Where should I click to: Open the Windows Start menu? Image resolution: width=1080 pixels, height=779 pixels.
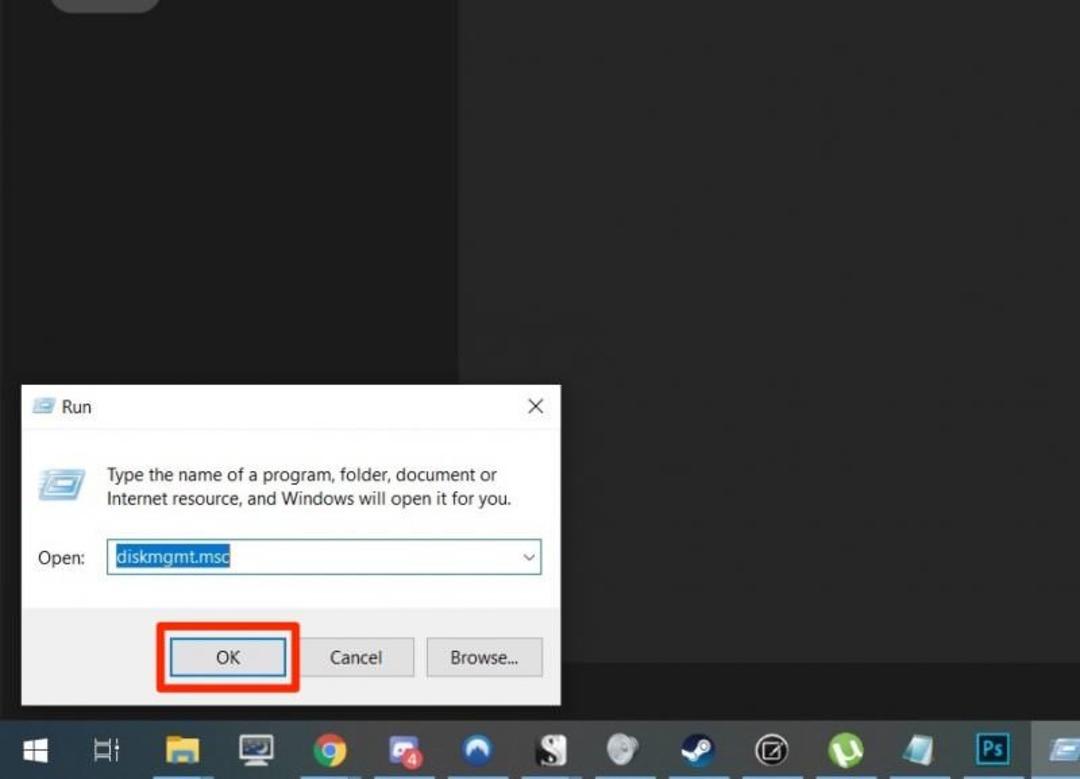click(x=35, y=750)
